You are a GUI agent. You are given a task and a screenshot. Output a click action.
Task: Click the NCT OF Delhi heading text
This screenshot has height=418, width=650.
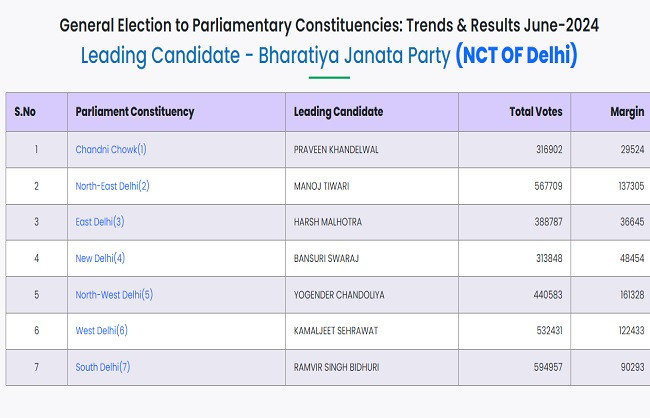tap(516, 53)
